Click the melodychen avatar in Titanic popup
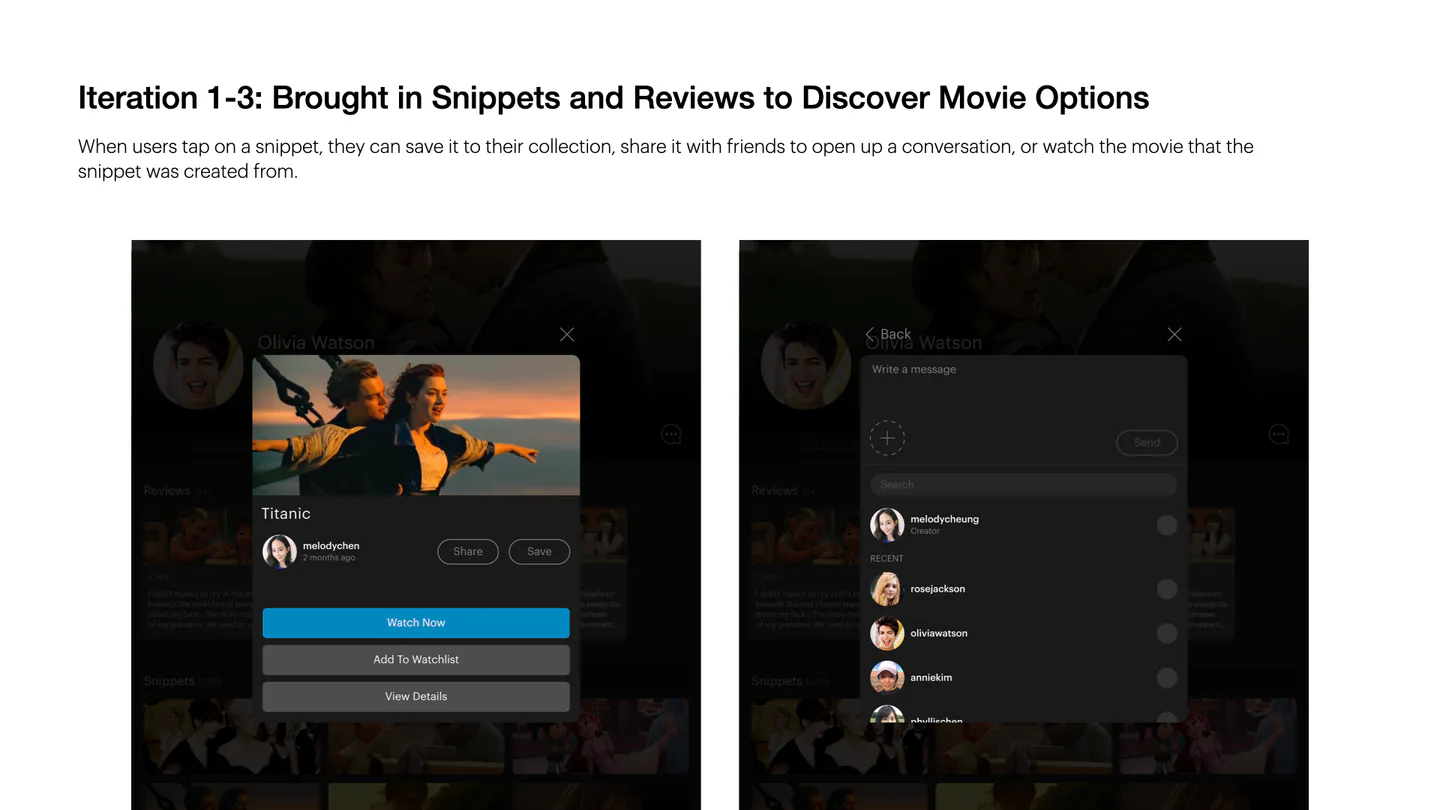The image size is (1440, 810). [x=279, y=551]
